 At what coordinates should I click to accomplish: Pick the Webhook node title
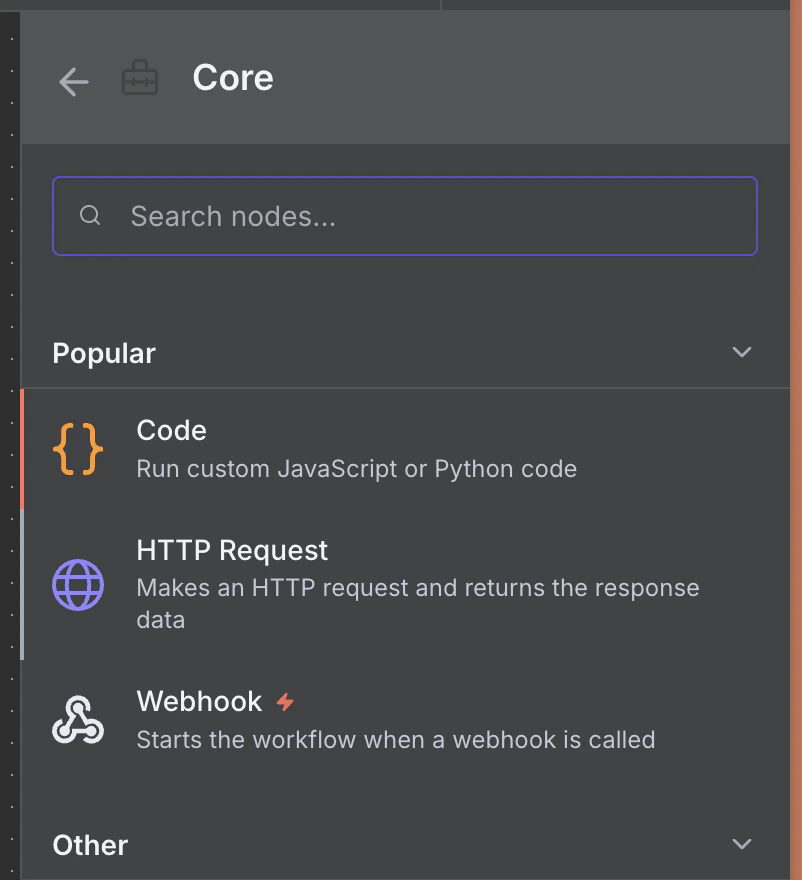199,701
